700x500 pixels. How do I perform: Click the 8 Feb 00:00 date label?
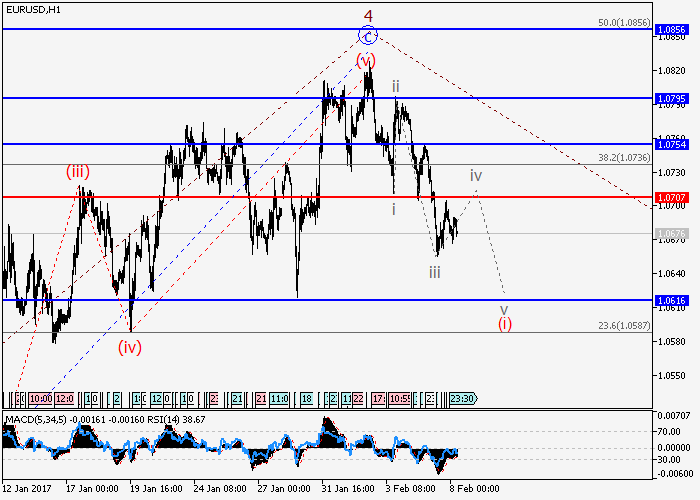[474, 488]
